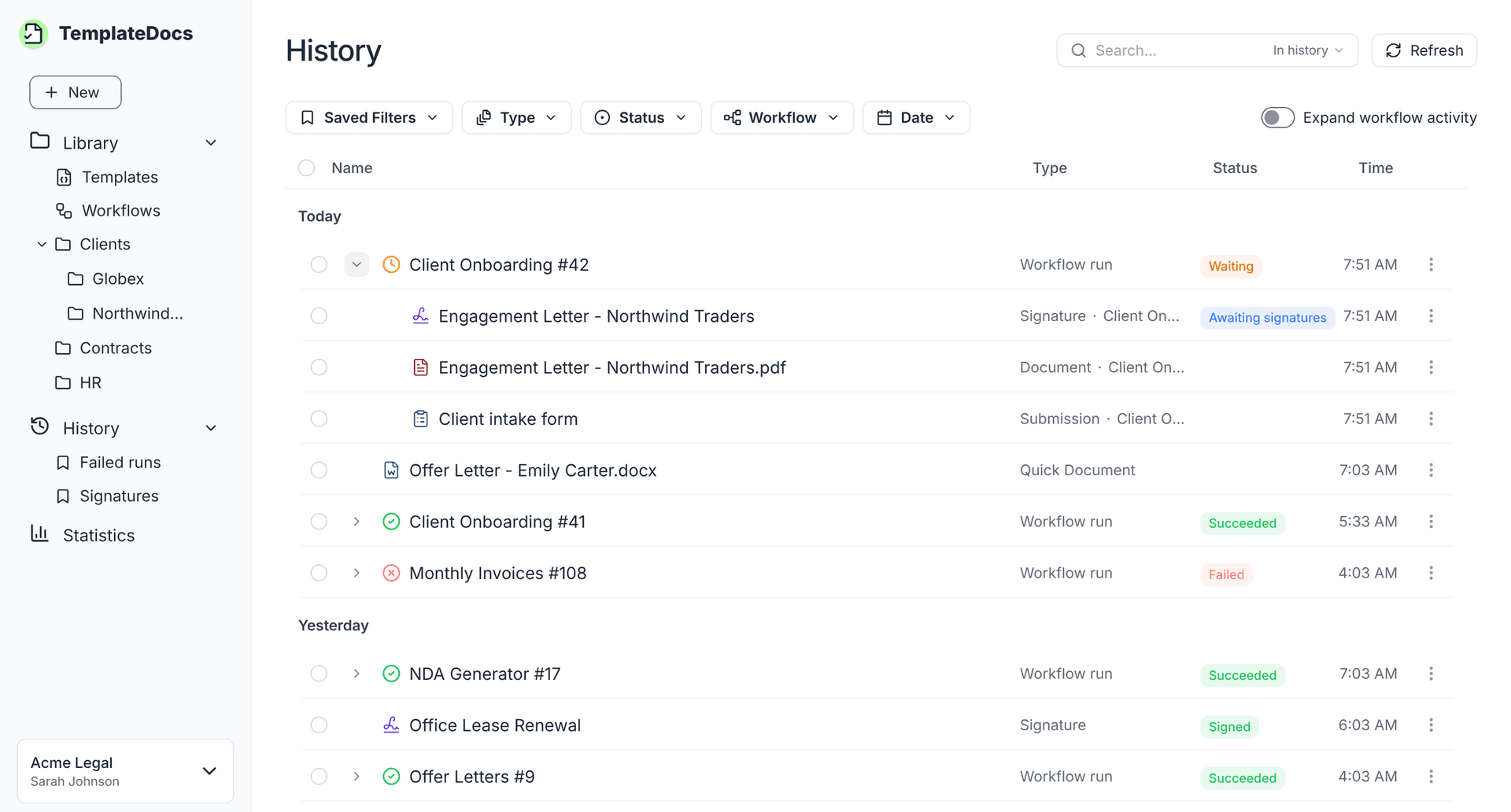Click the waiting clock icon on Client Onboarding #42
Image resolution: width=1511 pixels, height=812 pixels.
click(x=391, y=264)
